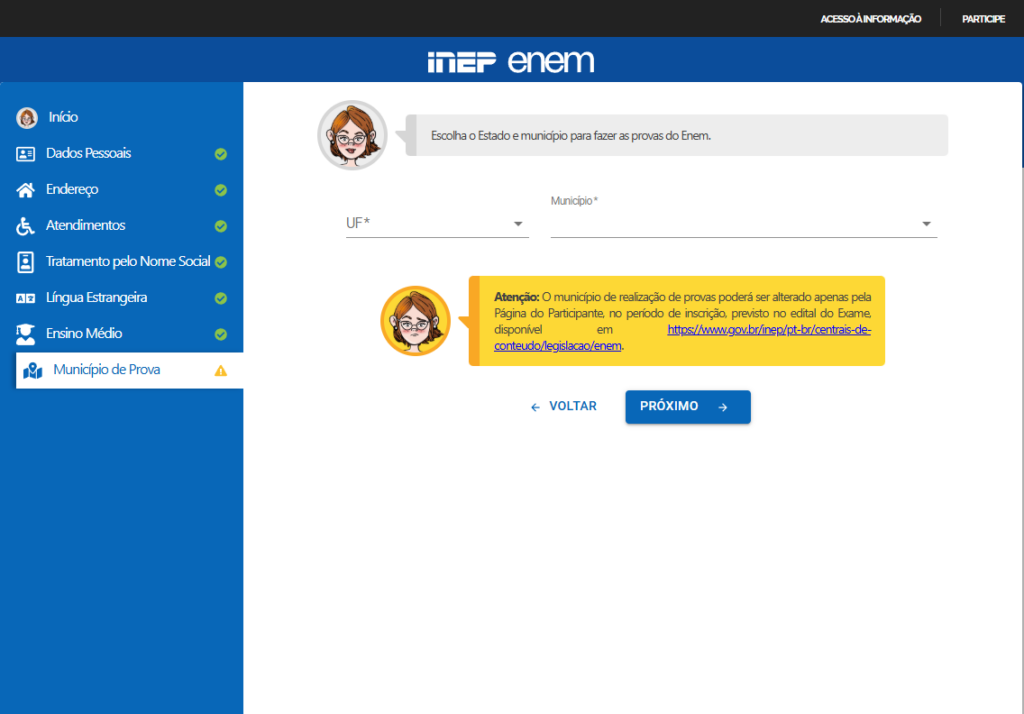Click the green check next to Ensino Médio
Viewport: 1024px width, 714px height.
(221, 334)
